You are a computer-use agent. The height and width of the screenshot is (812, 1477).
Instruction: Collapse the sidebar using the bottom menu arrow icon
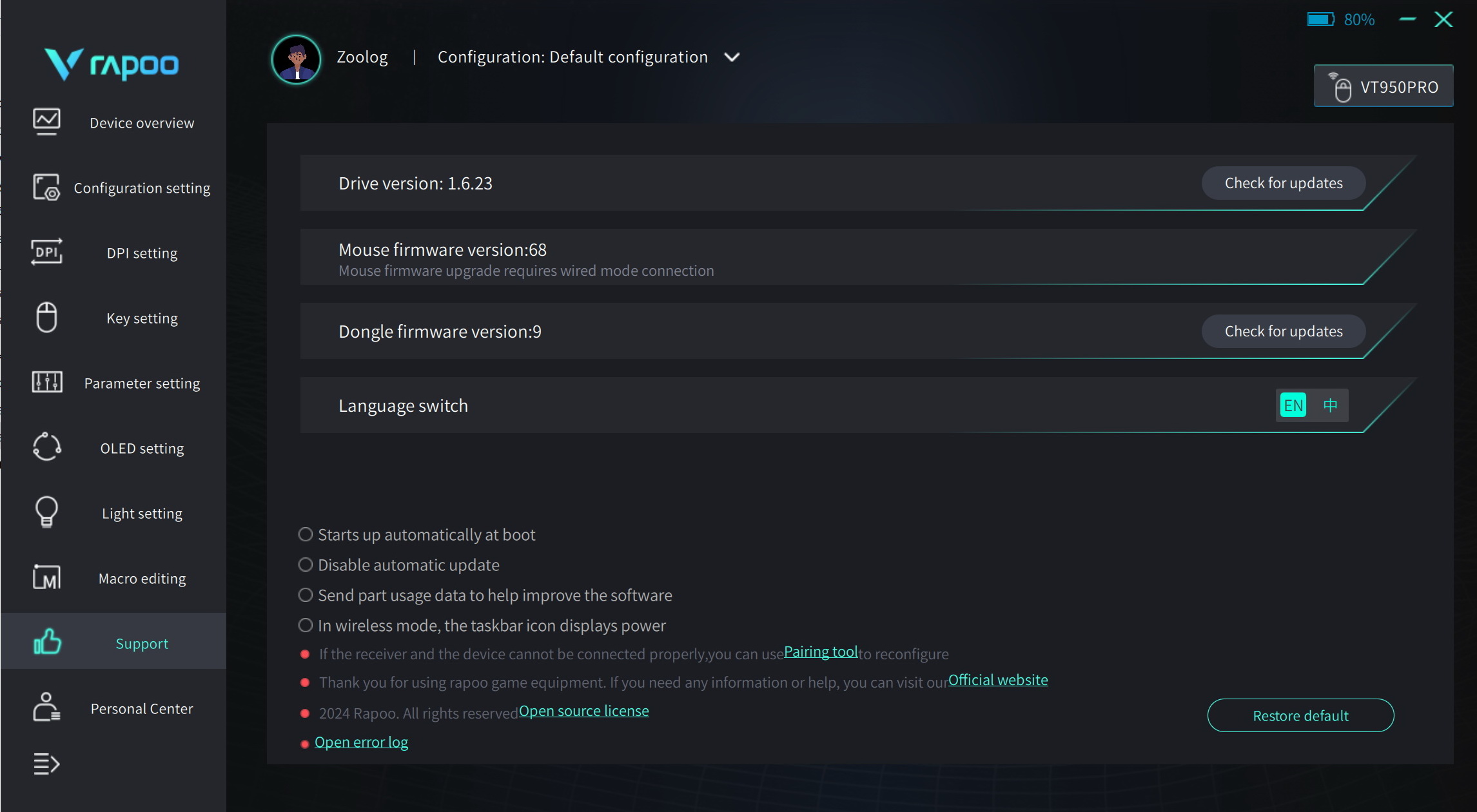pos(46,764)
